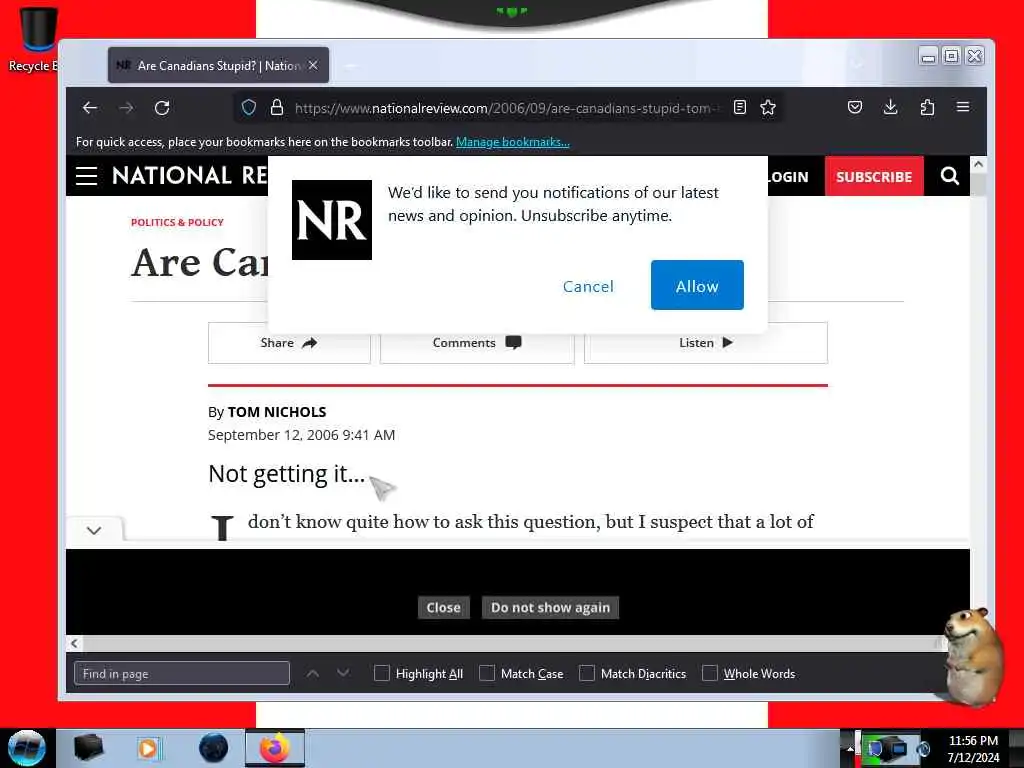Open the tracking protection shield icon
1024x768 pixels.
coord(249,108)
